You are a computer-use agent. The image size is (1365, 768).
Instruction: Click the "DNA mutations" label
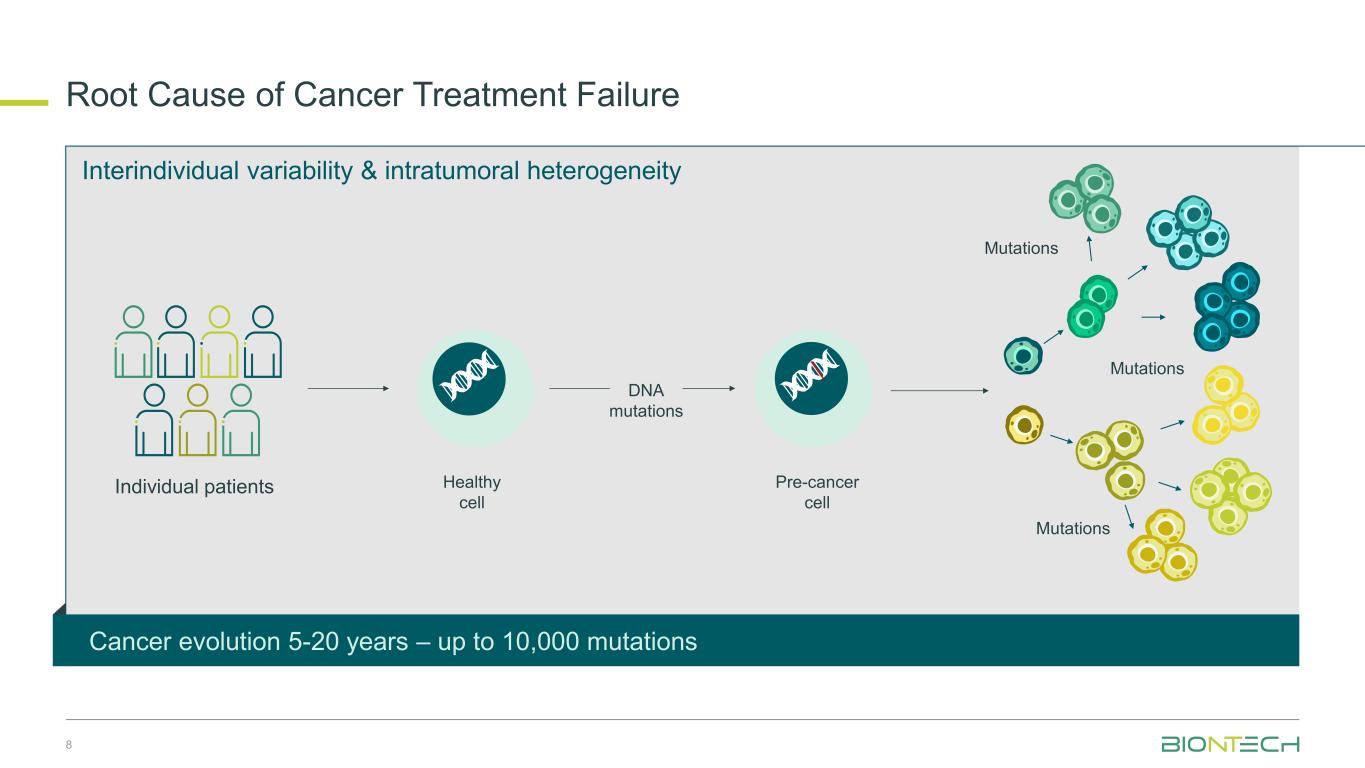[646, 400]
